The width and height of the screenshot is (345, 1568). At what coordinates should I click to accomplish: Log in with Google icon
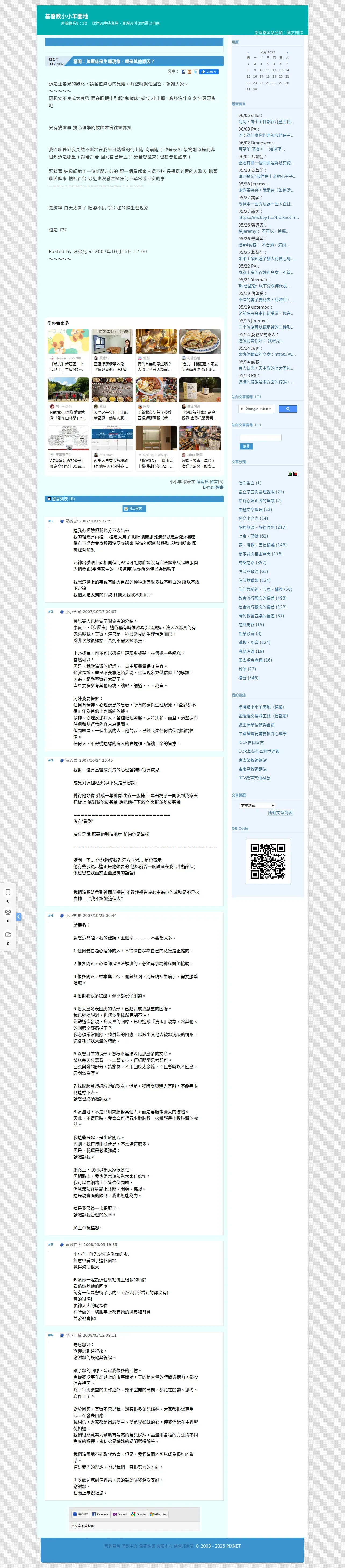[138, 1514]
